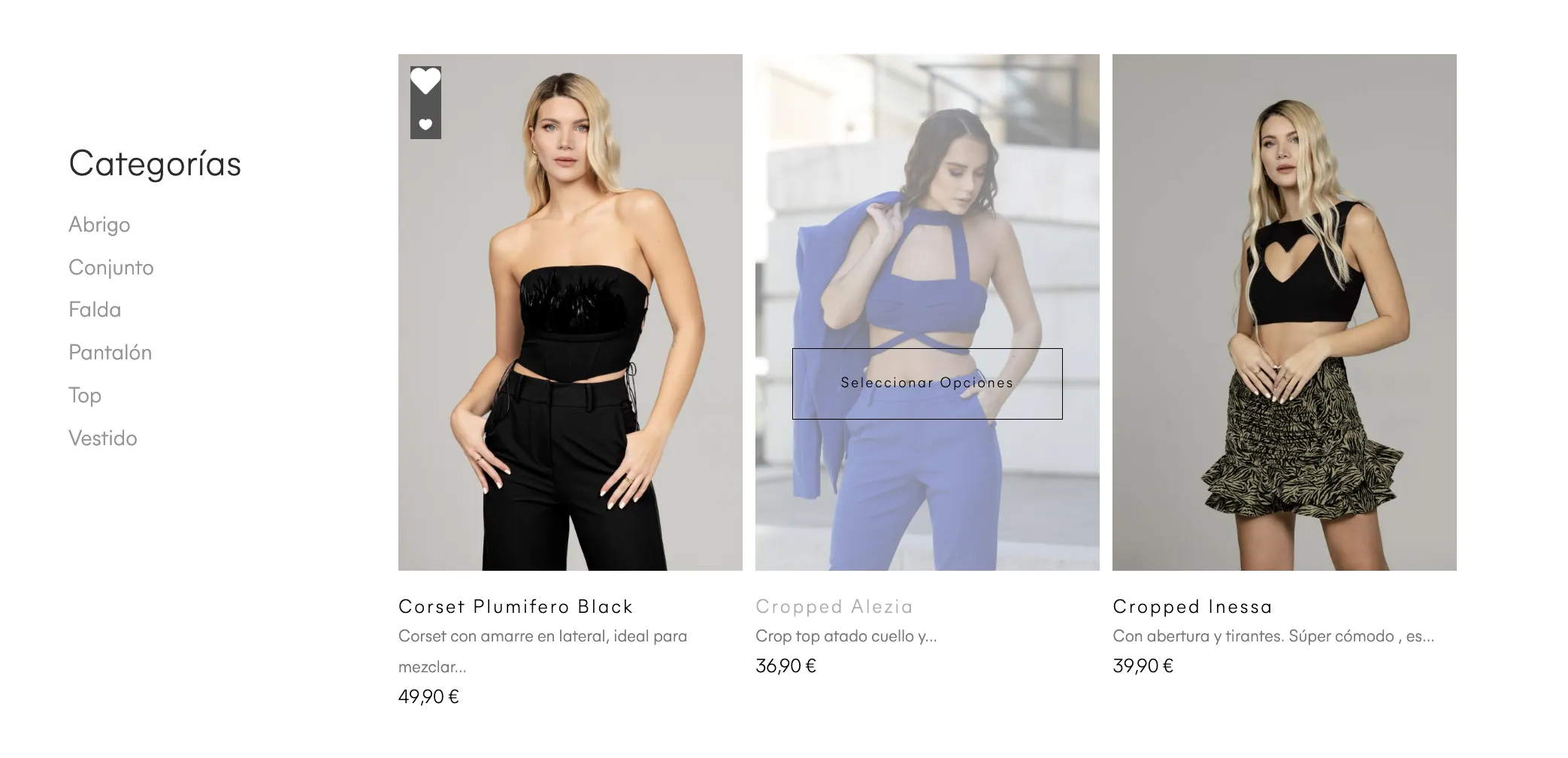Click the Cropped Alezia product title
Viewport: 1568px width, 758px height.
click(x=834, y=607)
